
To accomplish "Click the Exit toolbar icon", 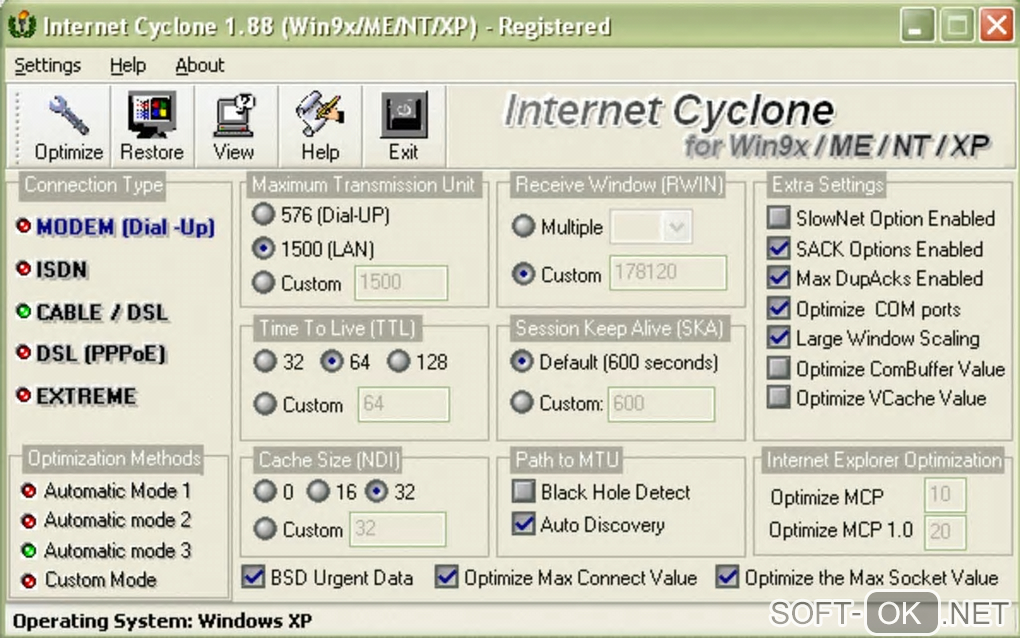I will pos(403,114).
